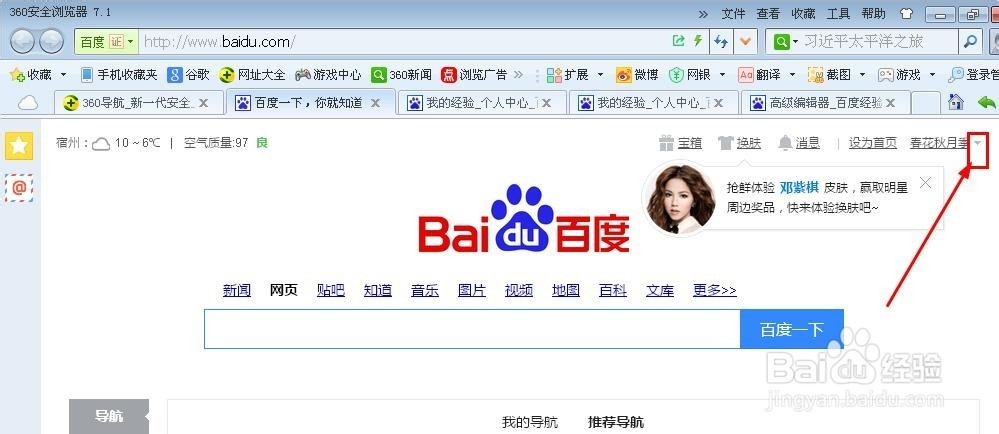Open the search engine selector dropdown
Viewport: 999px width, 434px height.
pyautogui.click(x=786, y=42)
